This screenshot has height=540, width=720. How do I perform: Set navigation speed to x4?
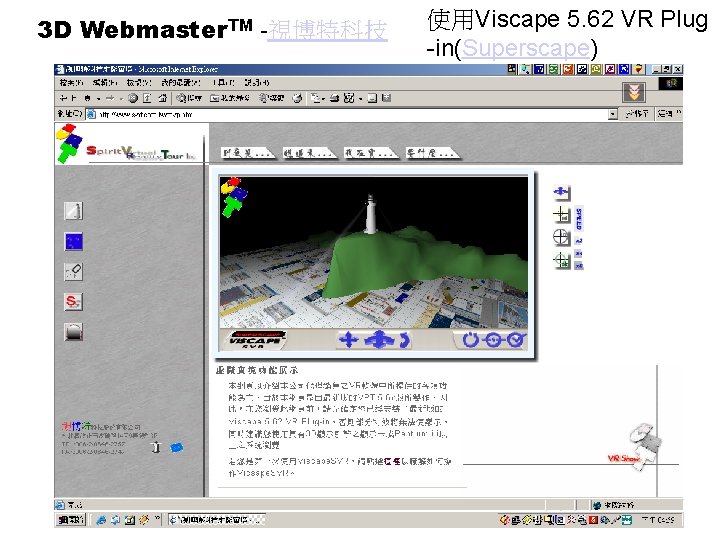(x=579, y=253)
